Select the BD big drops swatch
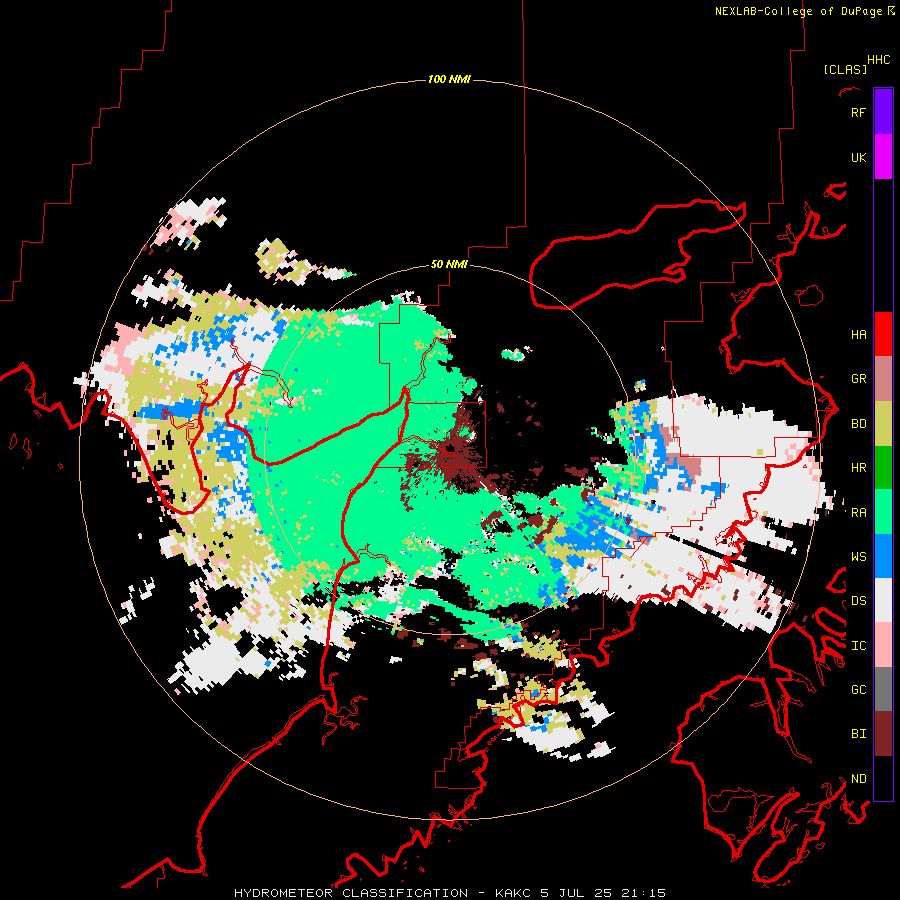The width and height of the screenshot is (900, 900). [x=883, y=423]
